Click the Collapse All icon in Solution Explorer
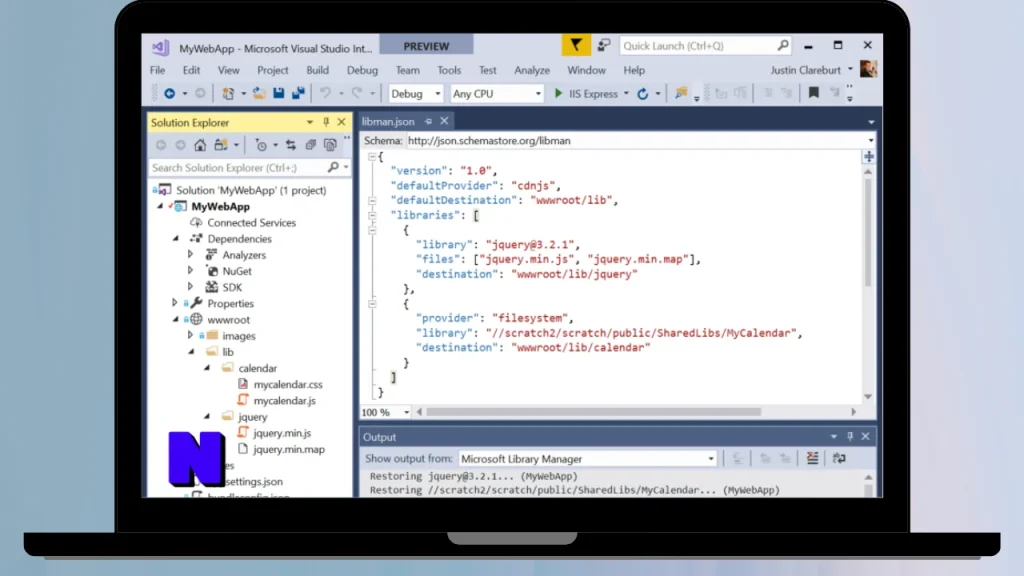Screen dimensions: 1024x576 [310, 145]
